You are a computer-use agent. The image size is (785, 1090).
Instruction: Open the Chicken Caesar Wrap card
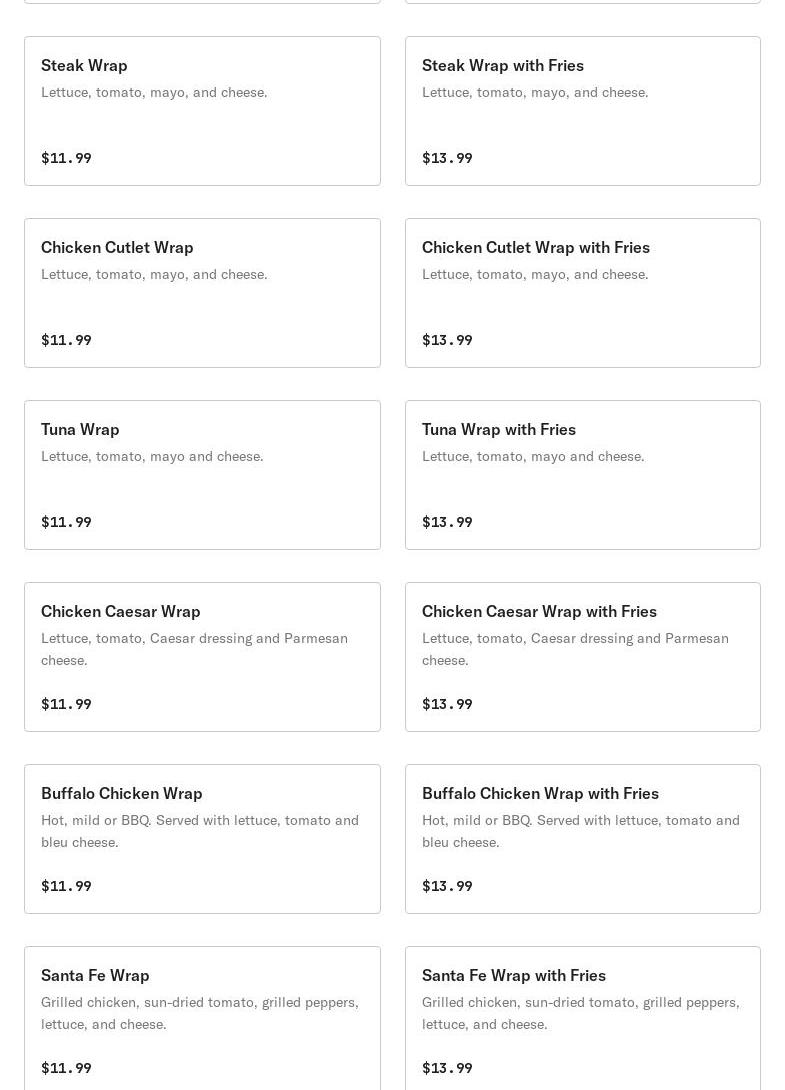click(202, 657)
